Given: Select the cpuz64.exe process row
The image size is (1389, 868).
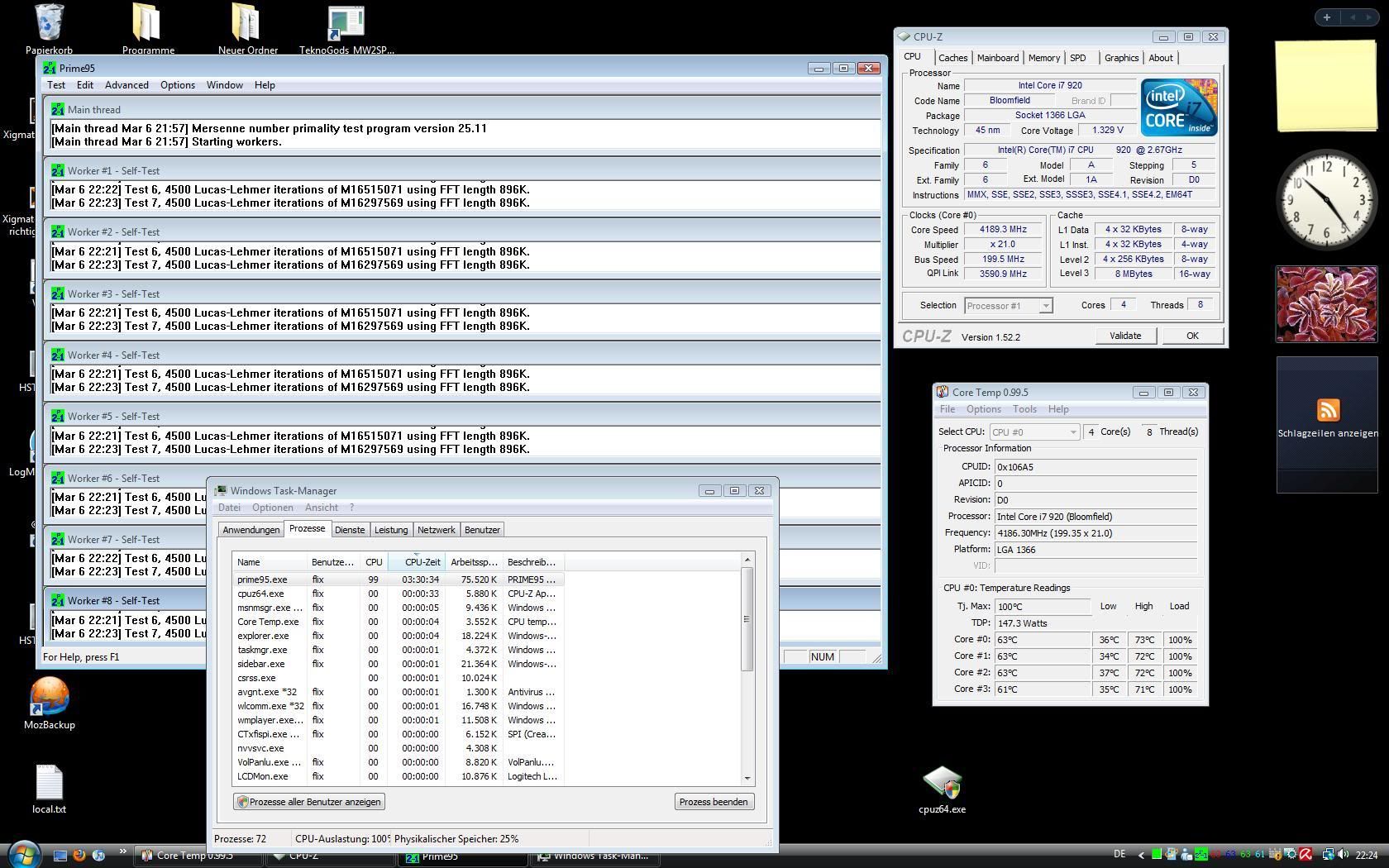Looking at the screenshot, I should 399,594.
